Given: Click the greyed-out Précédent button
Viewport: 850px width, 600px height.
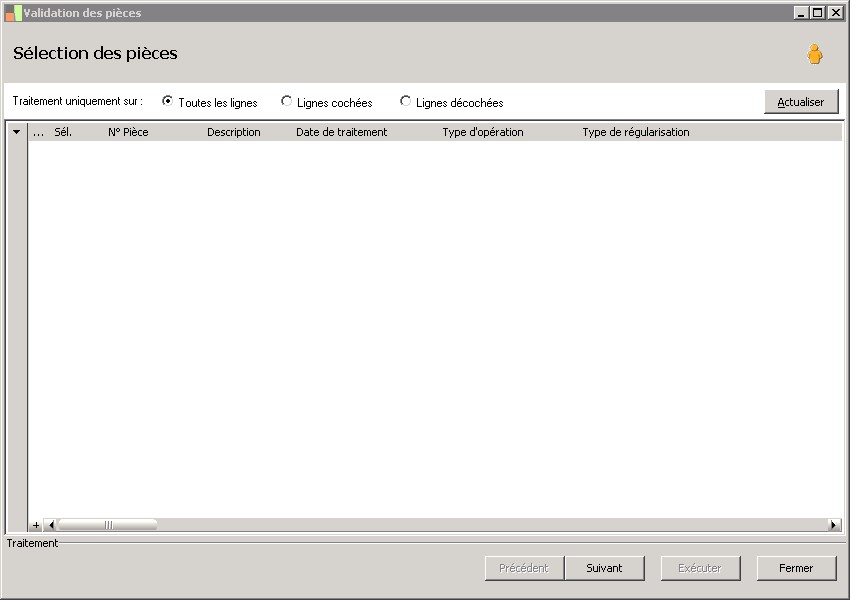Looking at the screenshot, I should (524, 568).
